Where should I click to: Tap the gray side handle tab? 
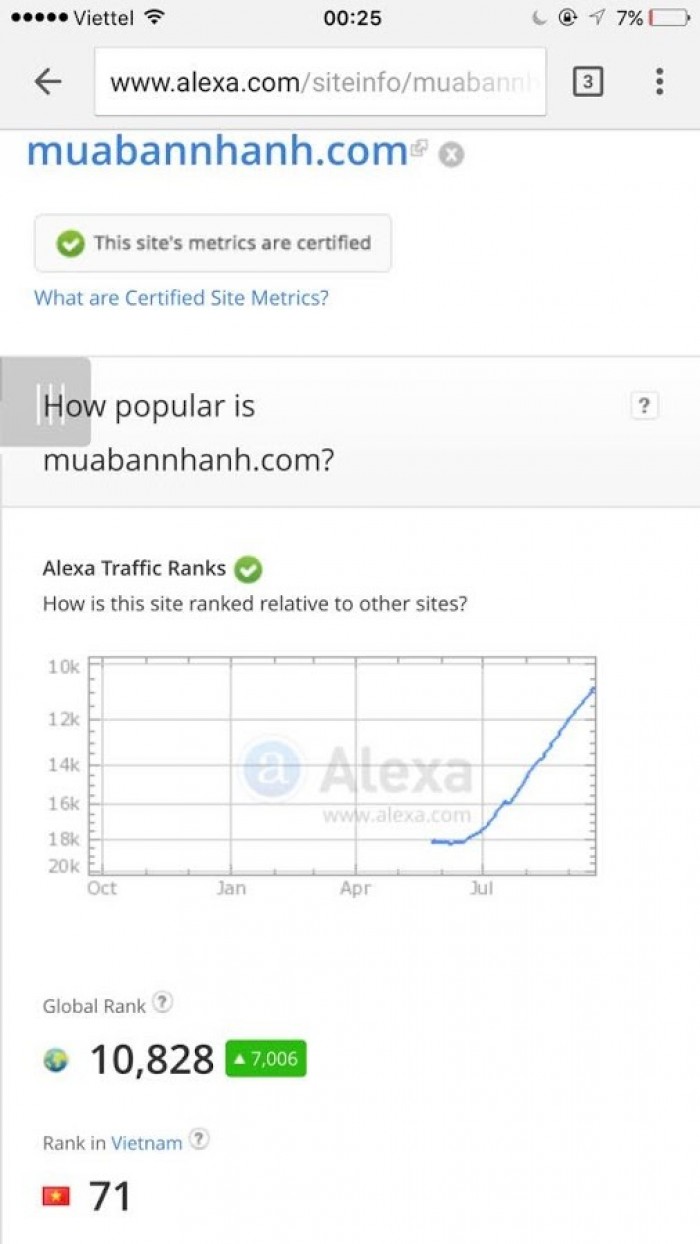(45, 402)
